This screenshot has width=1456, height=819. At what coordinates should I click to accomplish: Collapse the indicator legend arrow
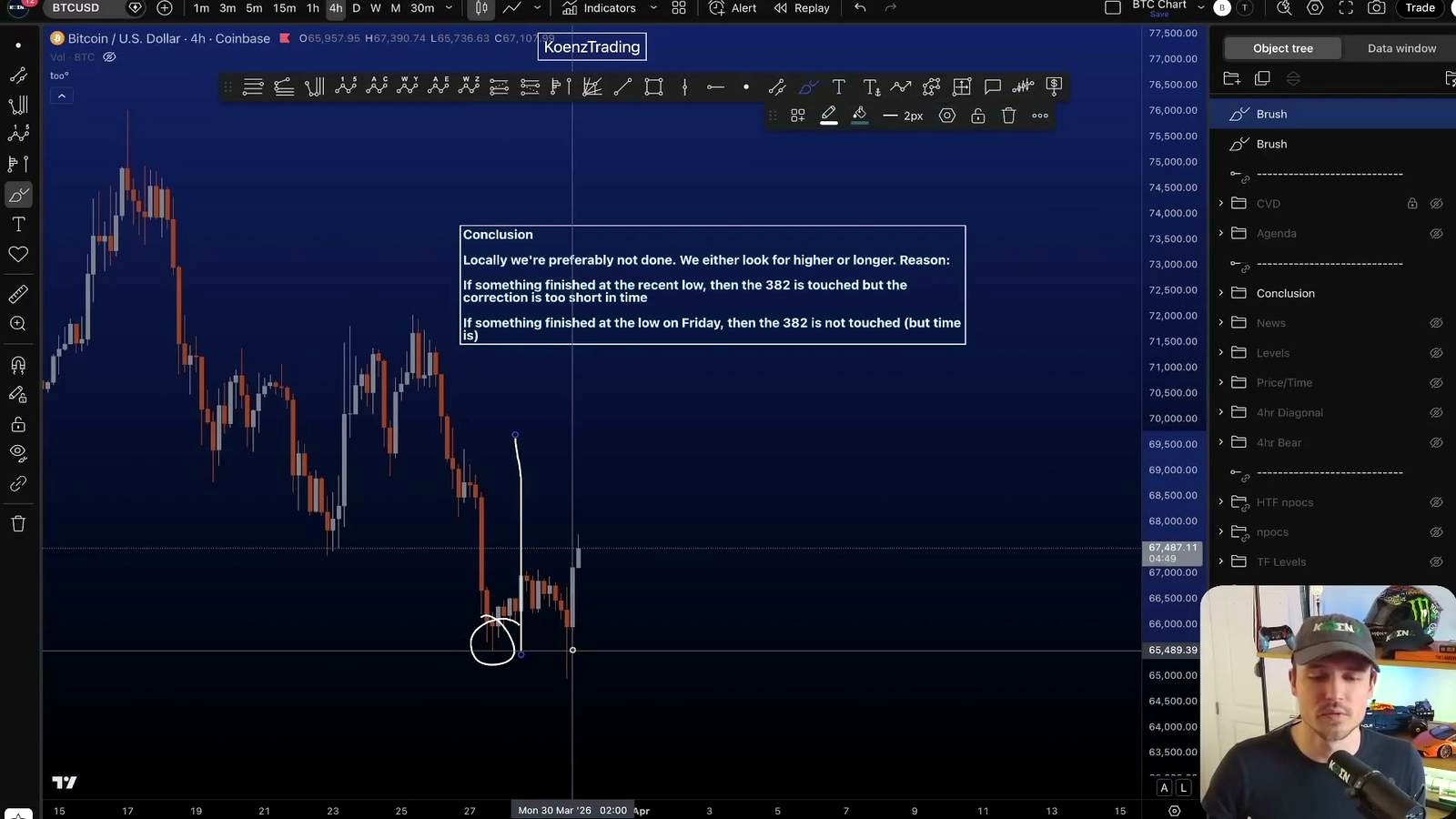[x=62, y=96]
